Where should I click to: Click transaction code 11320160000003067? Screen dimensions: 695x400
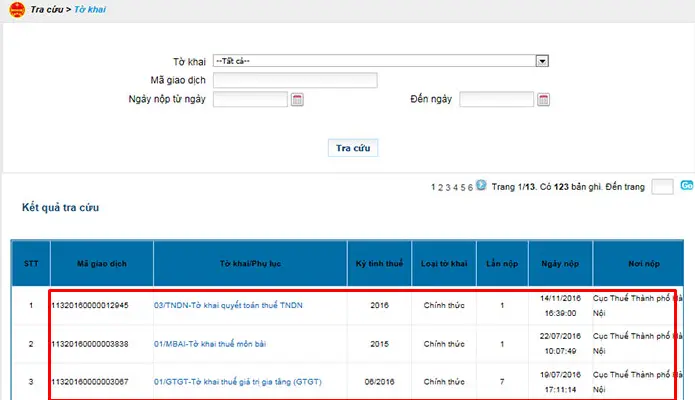[90, 382]
